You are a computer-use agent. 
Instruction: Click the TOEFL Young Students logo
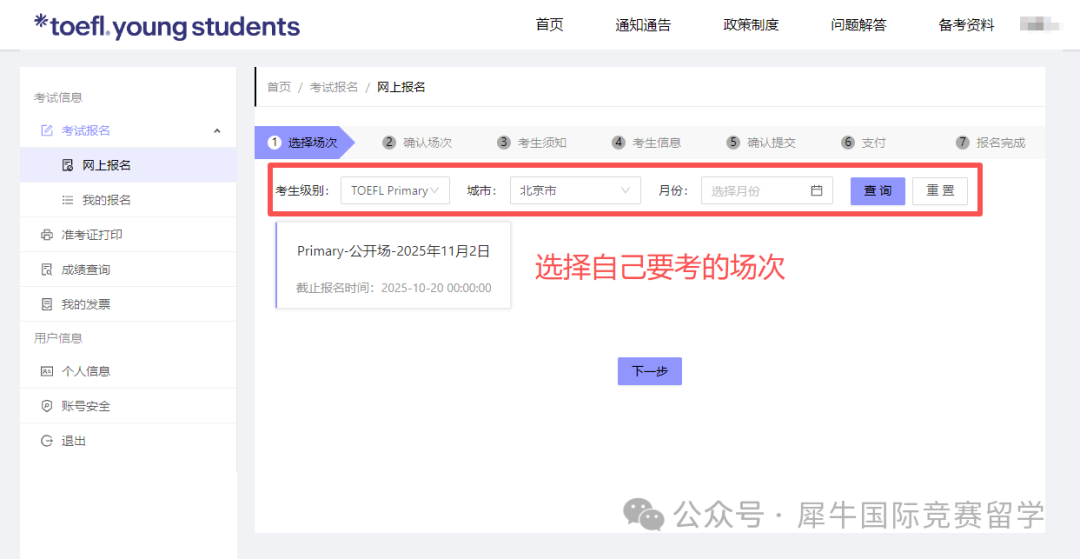coord(167,26)
